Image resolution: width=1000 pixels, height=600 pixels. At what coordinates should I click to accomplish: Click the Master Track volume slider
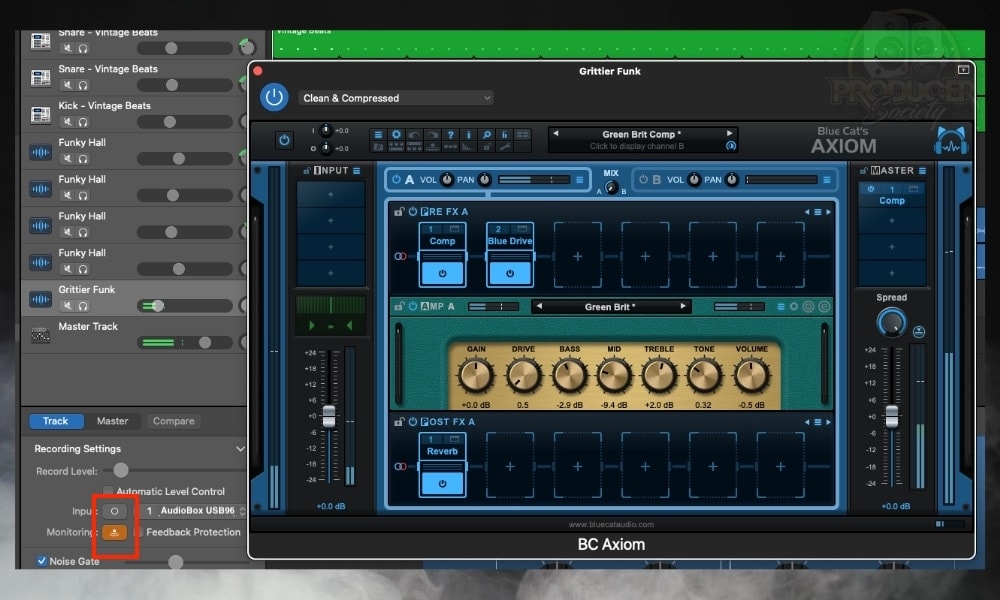point(185,342)
